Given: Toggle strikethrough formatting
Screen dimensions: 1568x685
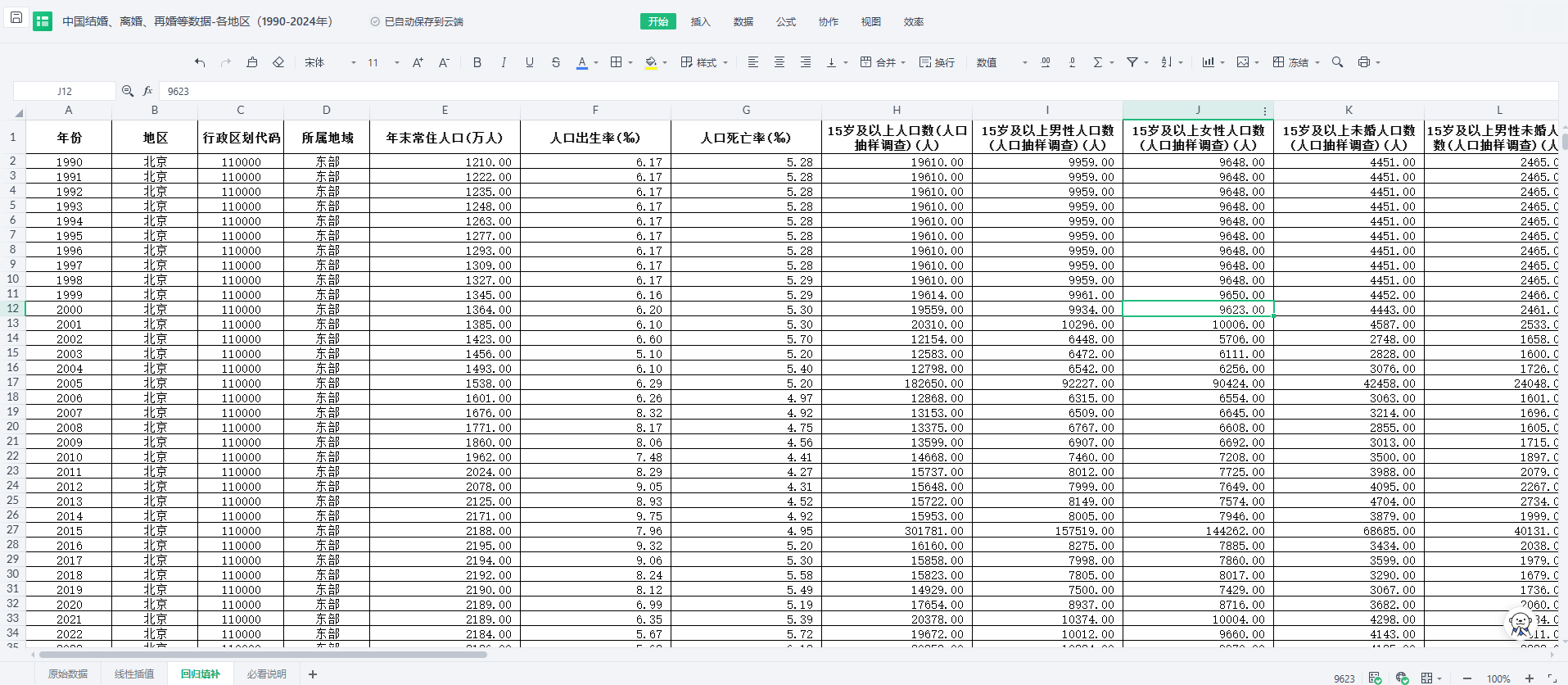Looking at the screenshot, I should [556, 62].
